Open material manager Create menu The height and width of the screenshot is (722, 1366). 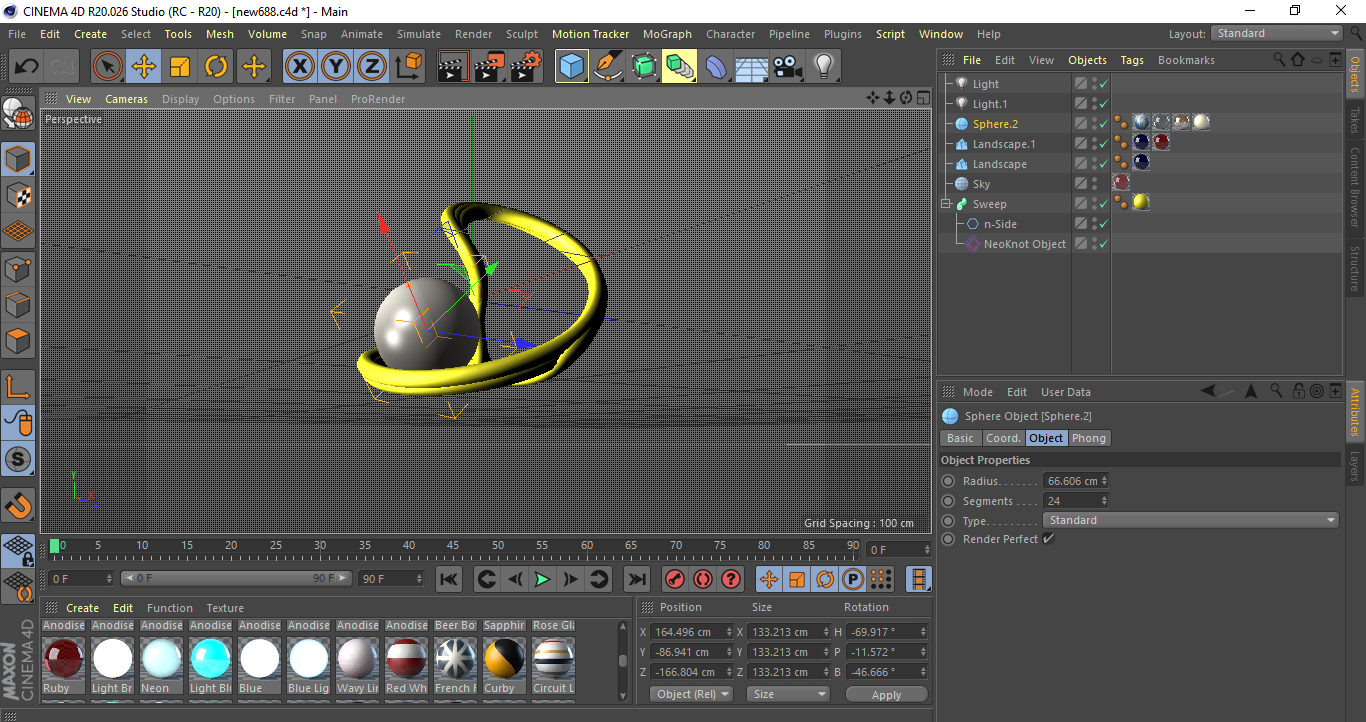pos(83,608)
